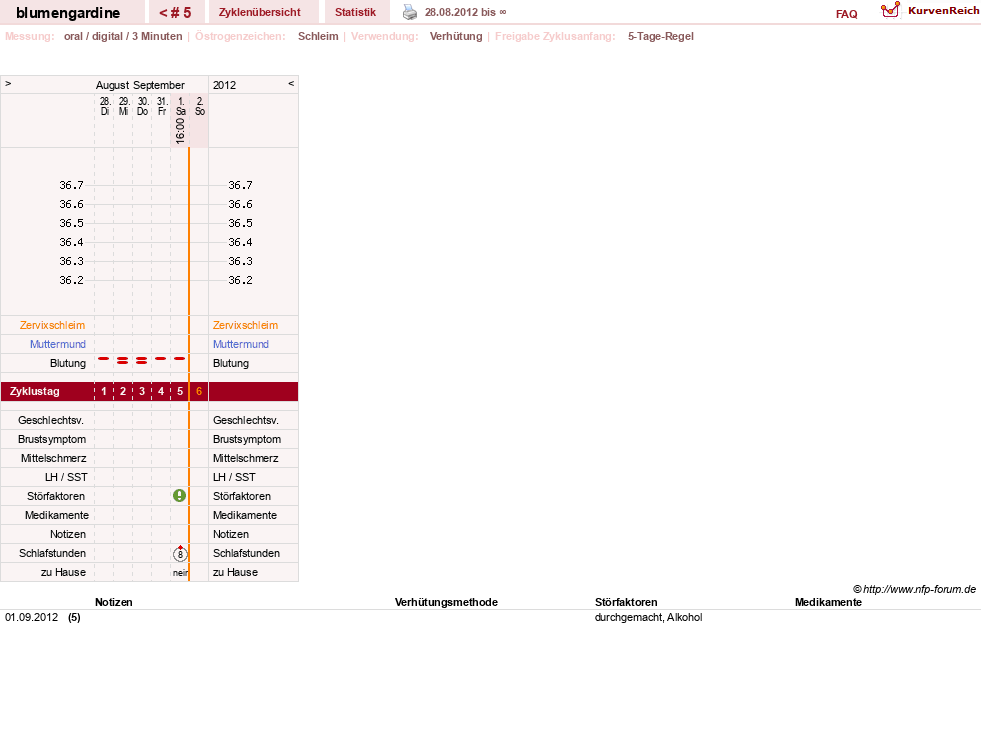
Task: Select cycle day 2 cell
Action: pyautogui.click(x=123, y=391)
